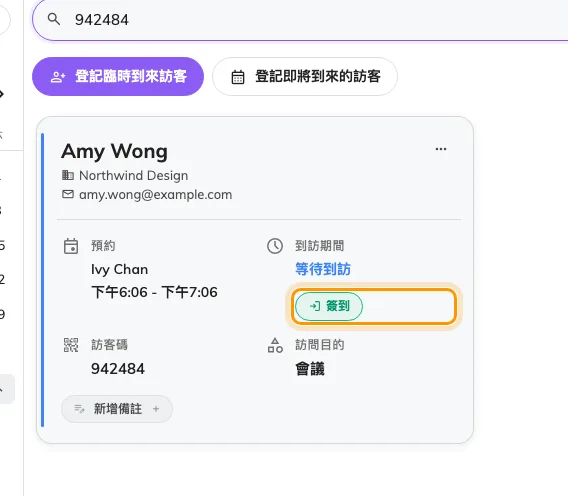The image size is (568, 496).
Task: Click 登記即將到來的訪客 button
Action: coord(305,76)
